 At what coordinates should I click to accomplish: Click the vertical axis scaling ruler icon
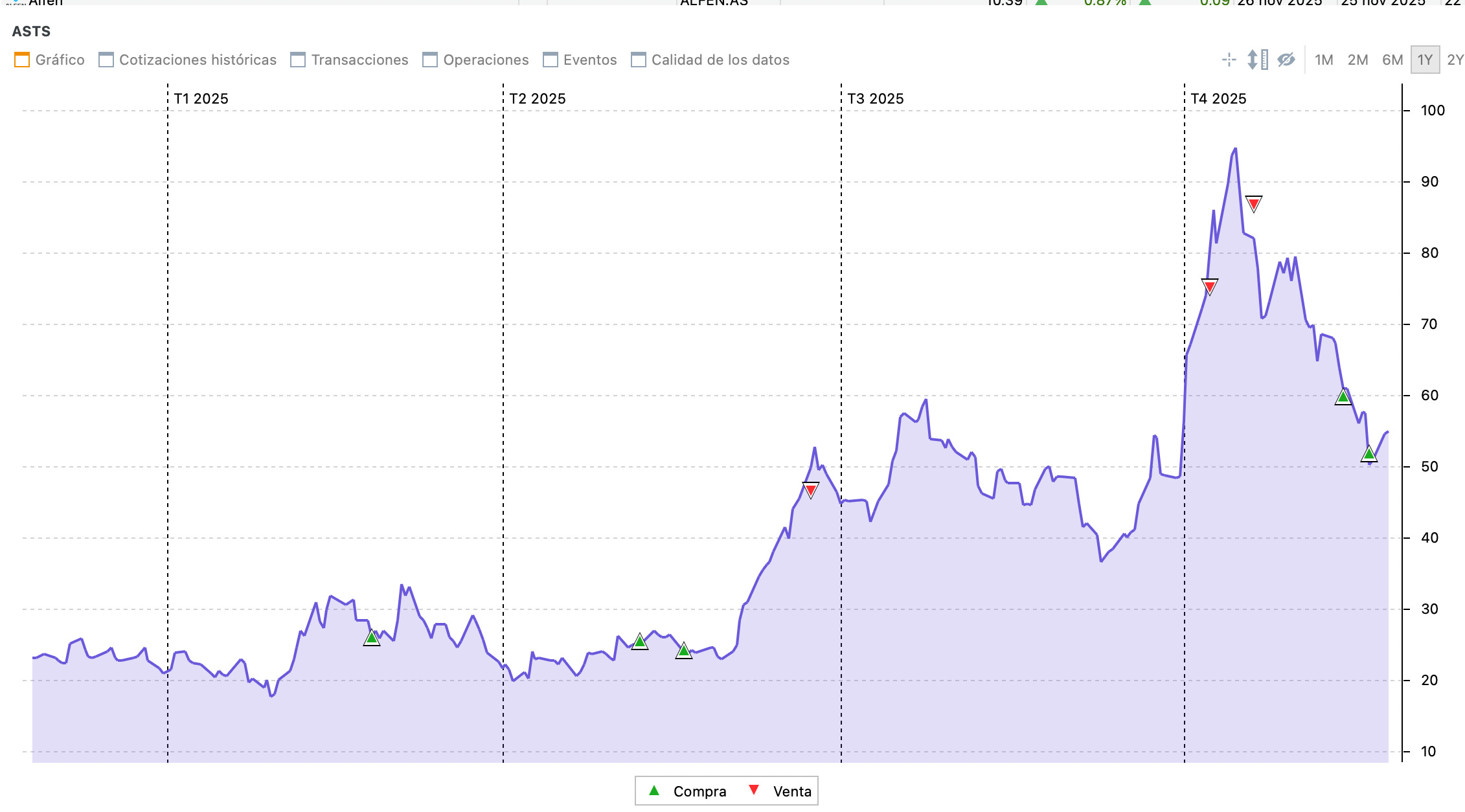[x=1257, y=60]
